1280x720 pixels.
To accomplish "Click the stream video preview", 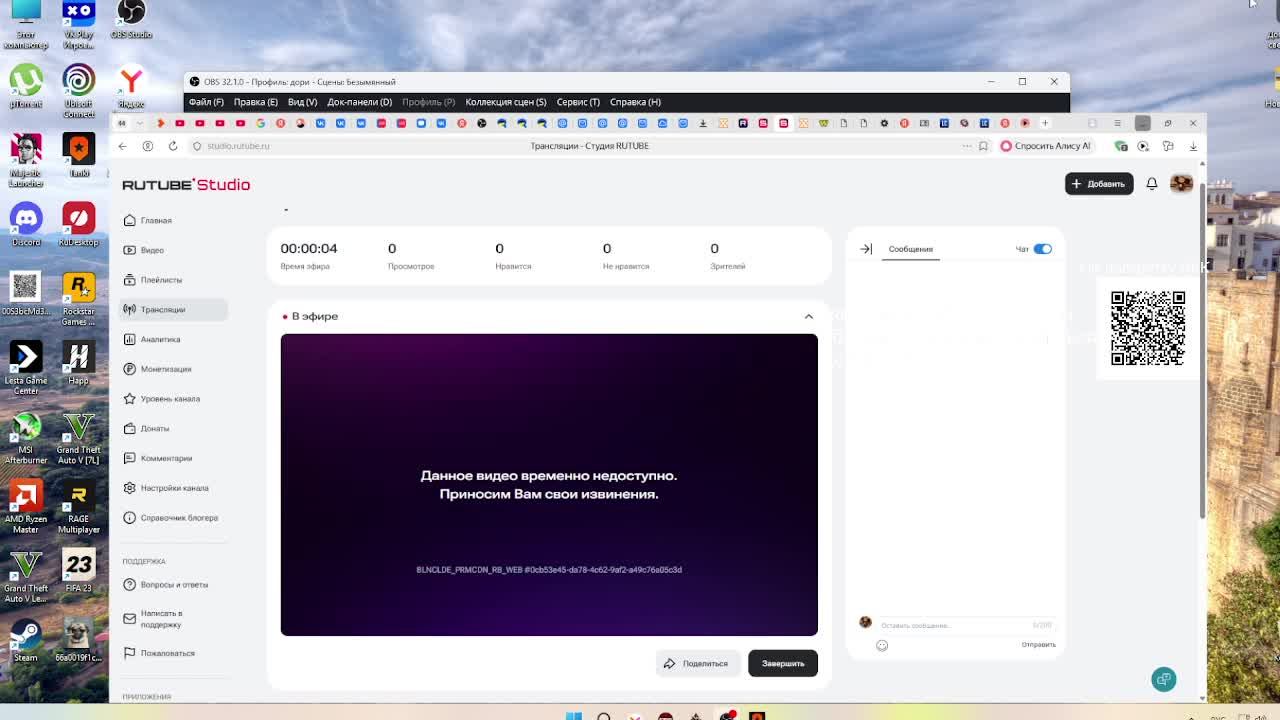I will coord(549,485).
